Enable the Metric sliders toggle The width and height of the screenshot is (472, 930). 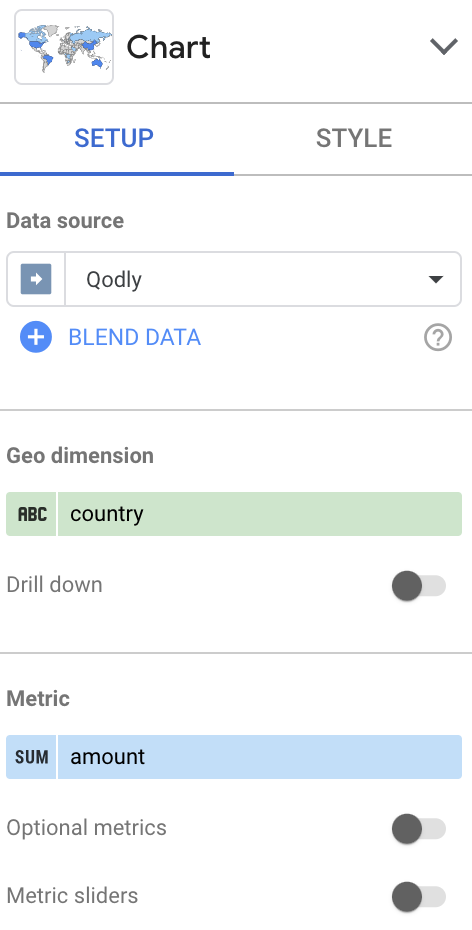click(x=419, y=896)
